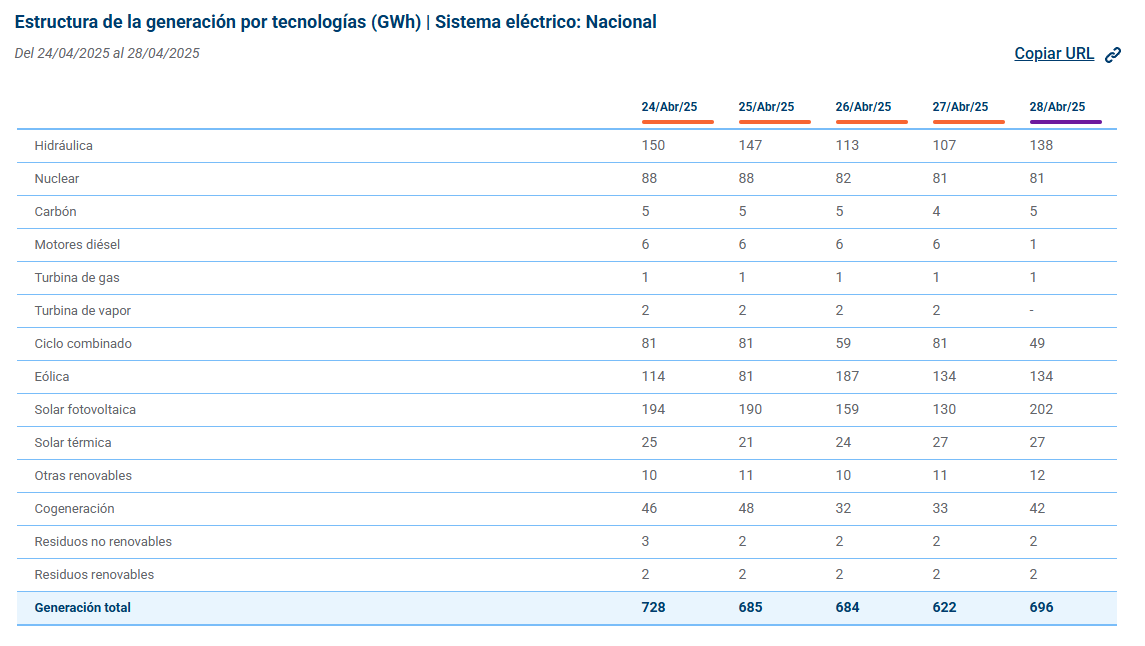
Task: Click the Turbina de gas row label
Action: [77, 277]
